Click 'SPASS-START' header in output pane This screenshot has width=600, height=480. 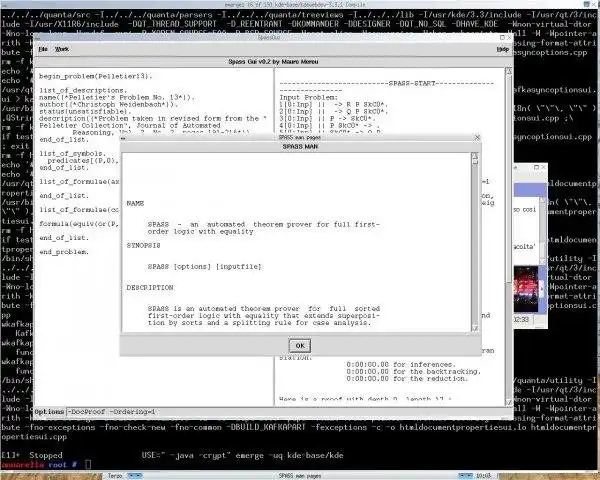point(412,83)
